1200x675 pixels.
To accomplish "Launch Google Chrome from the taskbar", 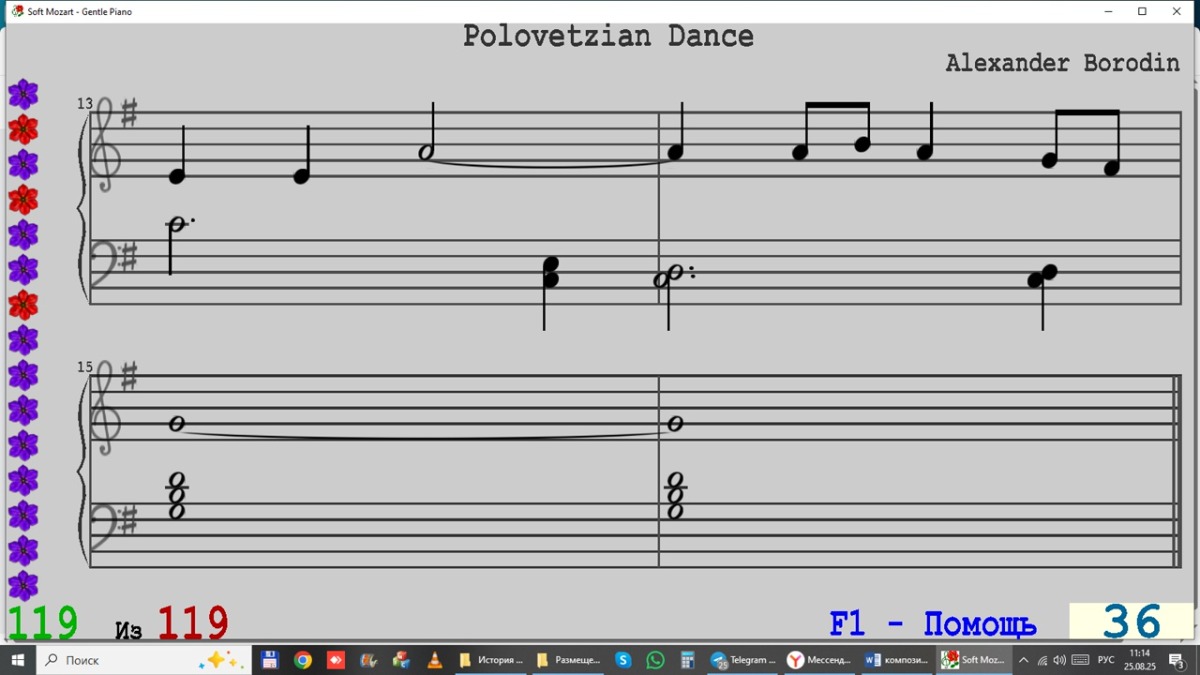I will (302, 660).
